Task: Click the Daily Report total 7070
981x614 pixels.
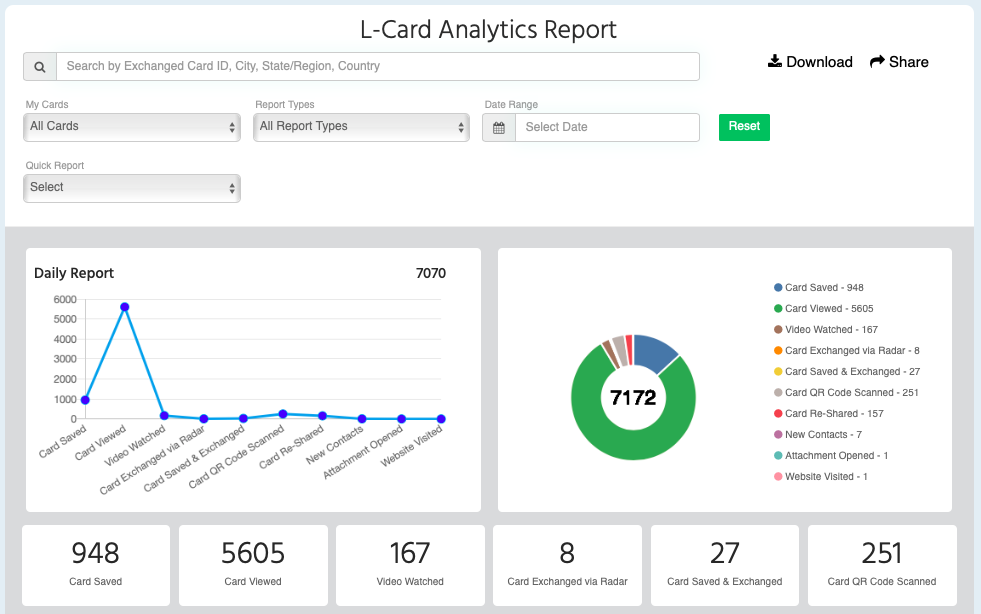Action: (430, 274)
